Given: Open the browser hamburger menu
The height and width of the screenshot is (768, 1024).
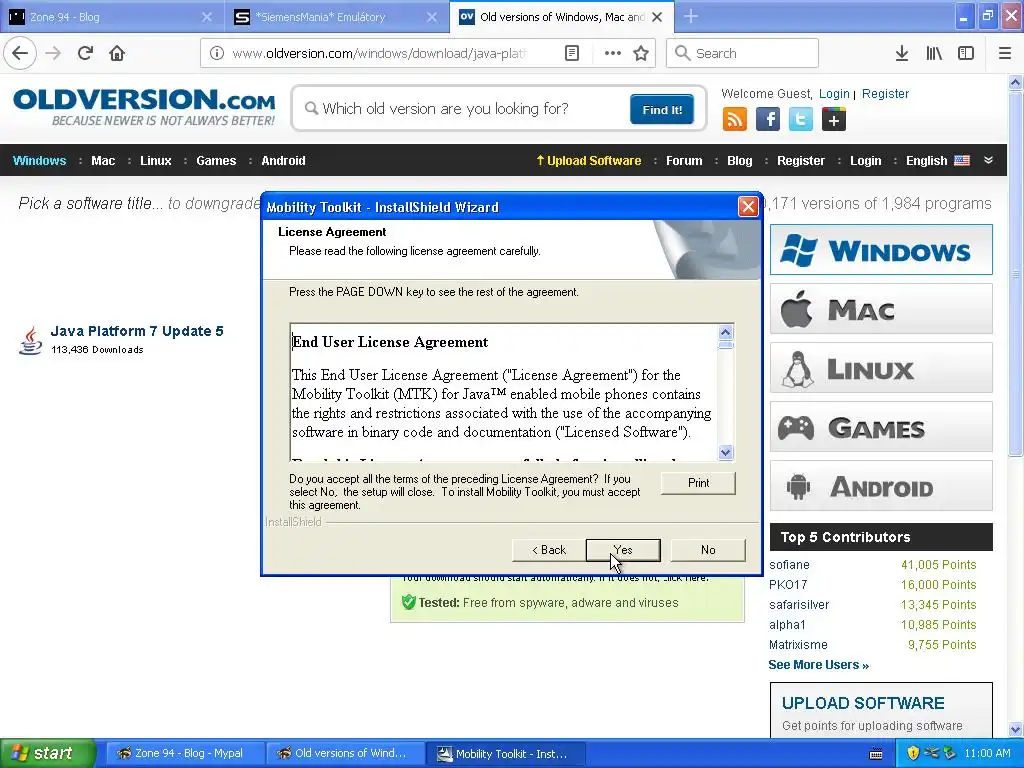Looking at the screenshot, I should point(1005,53).
